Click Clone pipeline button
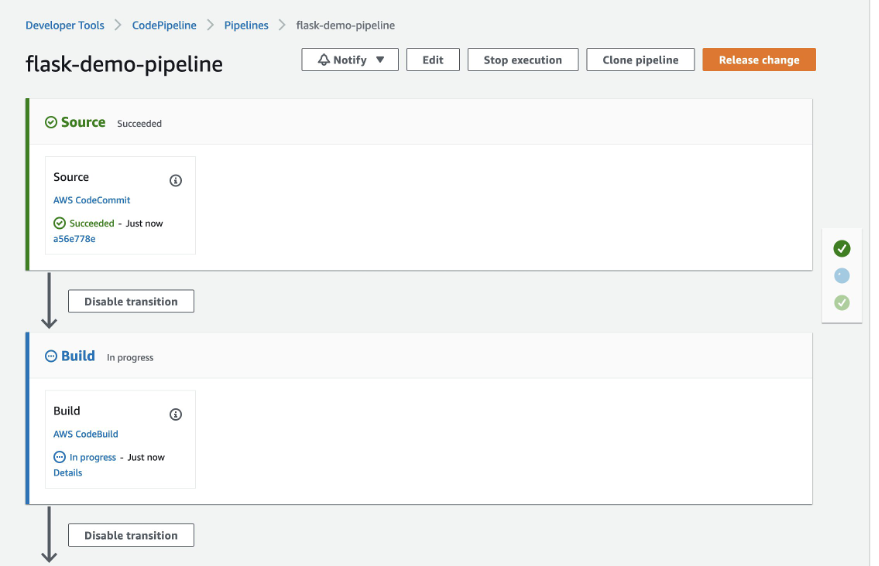The image size is (879, 566). point(640,60)
